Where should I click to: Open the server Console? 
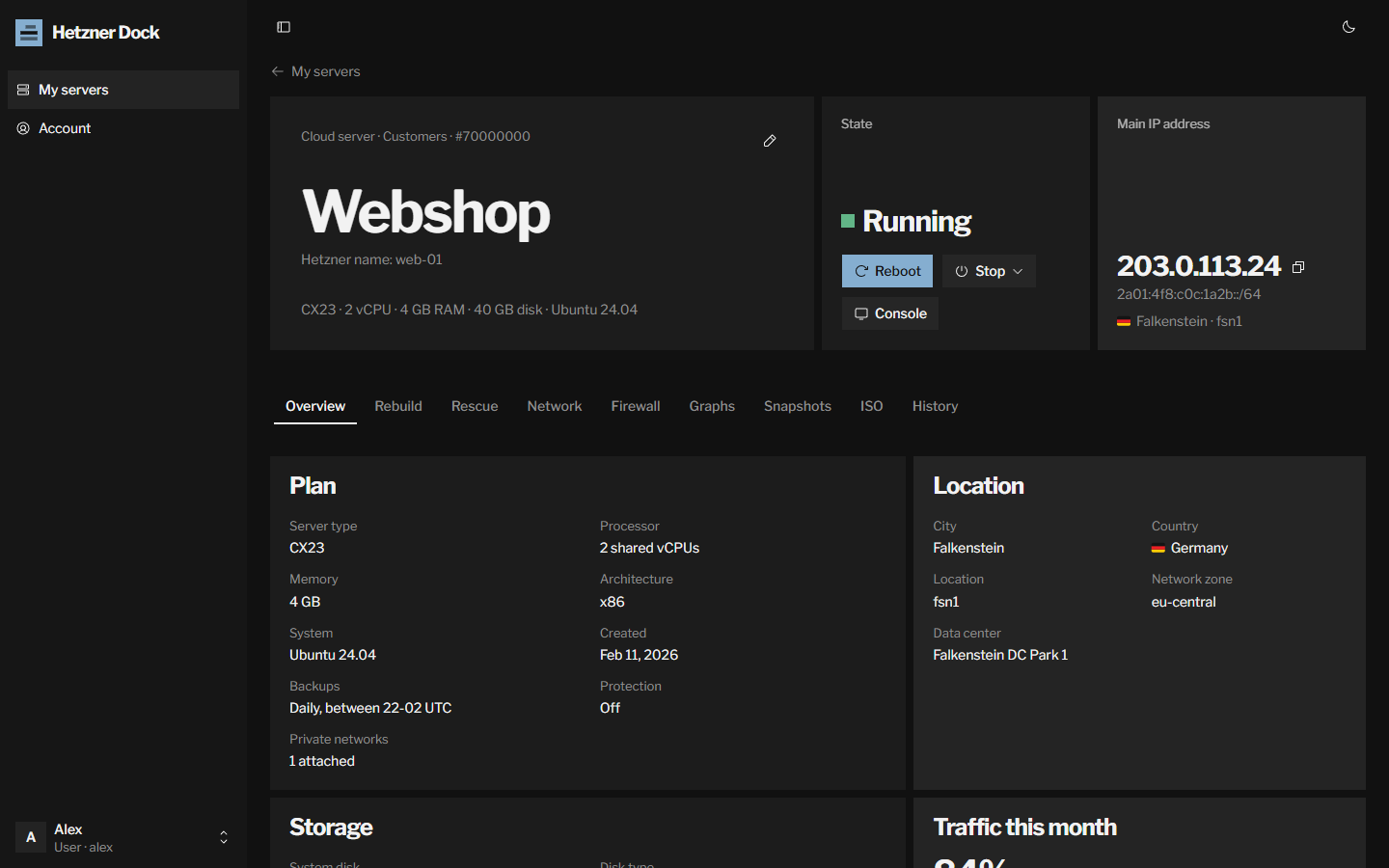890,313
